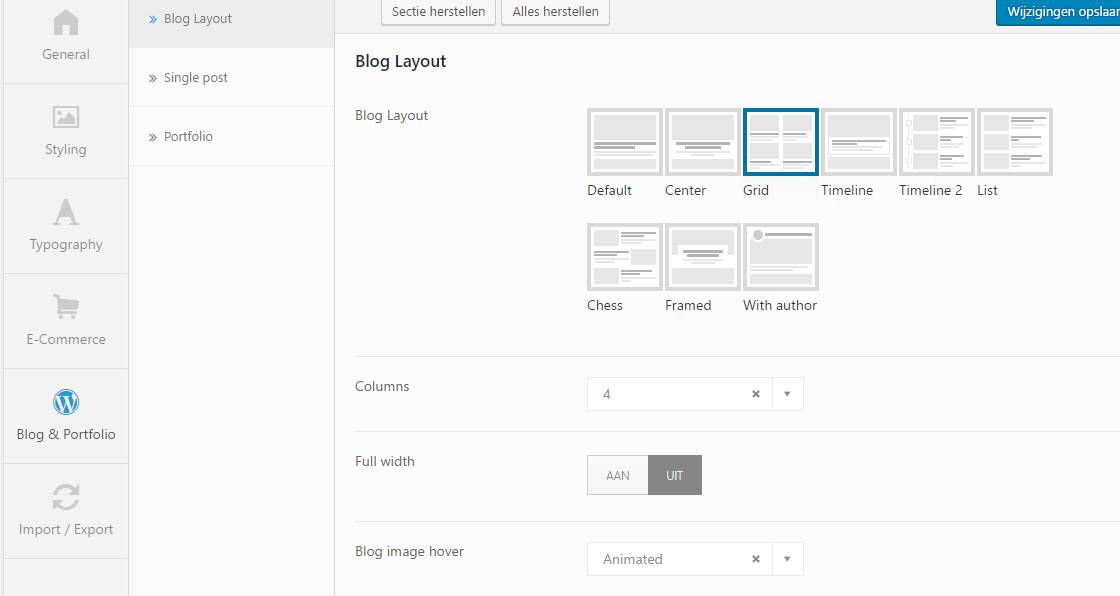The width and height of the screenshot is (1120, 596).
Task: Open the Styling settings section
Action: (66, 131)
